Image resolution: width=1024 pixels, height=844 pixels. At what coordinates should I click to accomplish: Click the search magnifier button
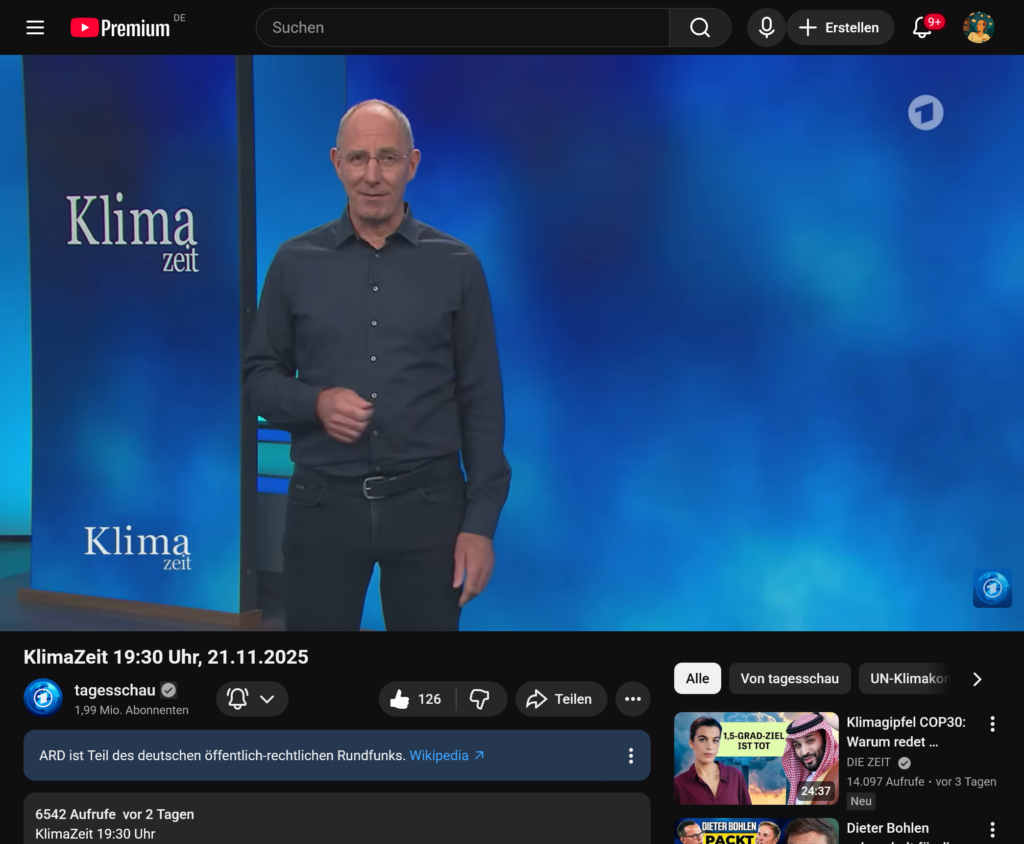point(700,28)
